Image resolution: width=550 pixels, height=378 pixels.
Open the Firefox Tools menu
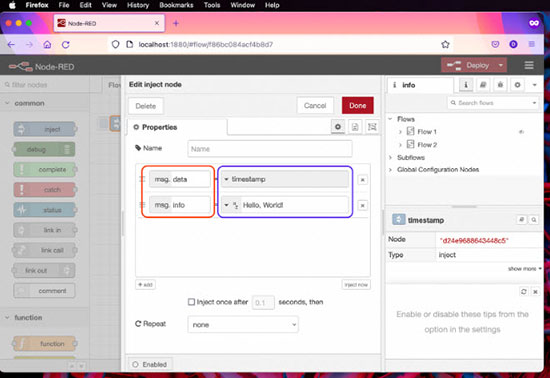[212, 5]
